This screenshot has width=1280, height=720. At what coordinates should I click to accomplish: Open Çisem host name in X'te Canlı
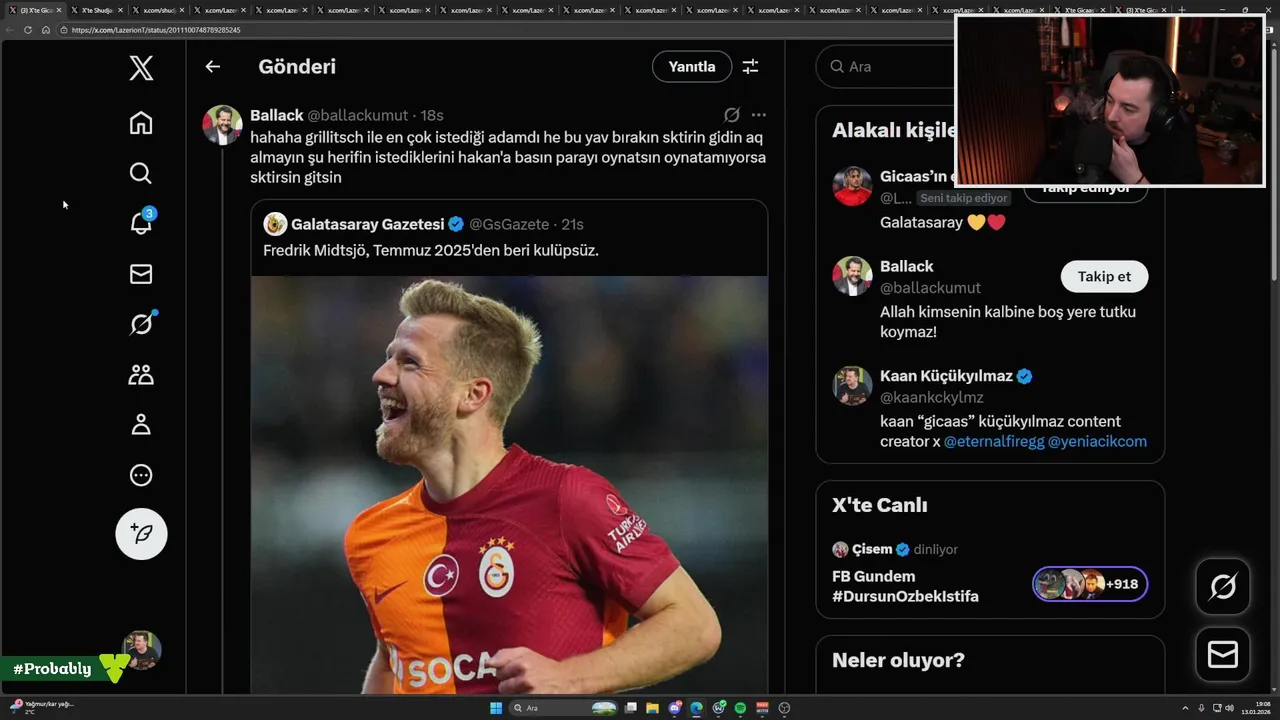click(x=872, y=549)
